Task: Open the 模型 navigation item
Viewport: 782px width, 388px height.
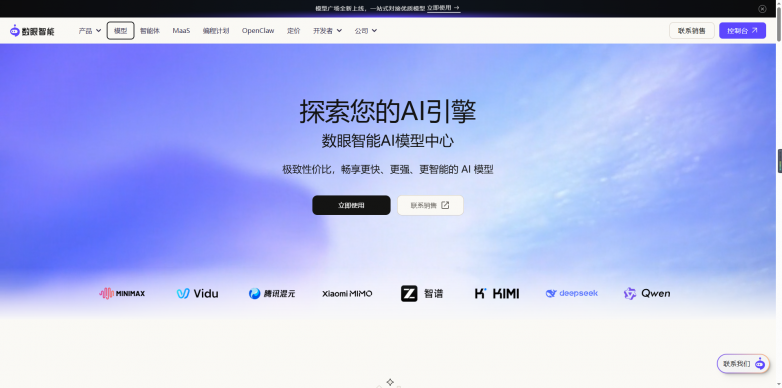Action: (121, 31)
